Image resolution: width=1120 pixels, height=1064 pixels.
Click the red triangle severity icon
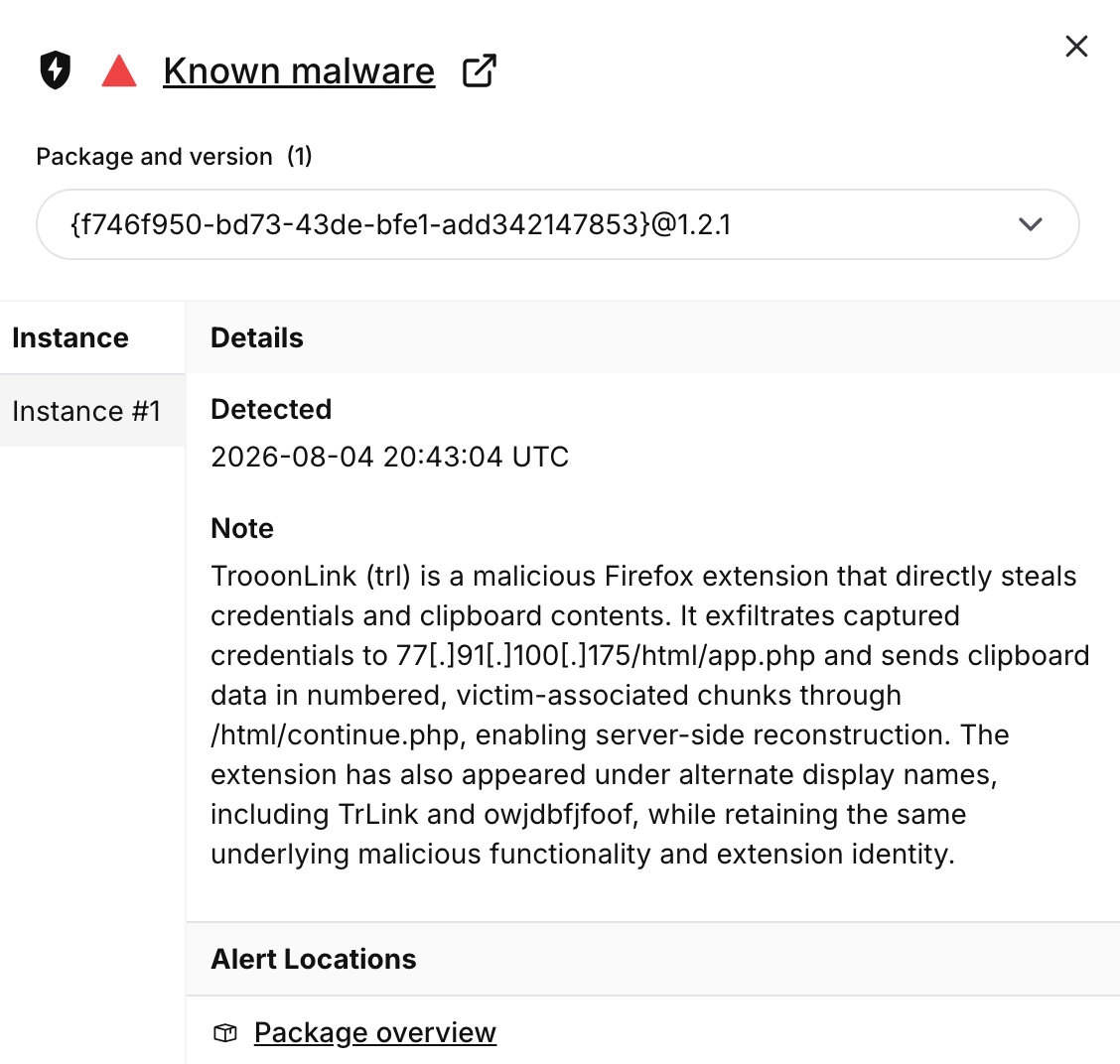point(118,70)
